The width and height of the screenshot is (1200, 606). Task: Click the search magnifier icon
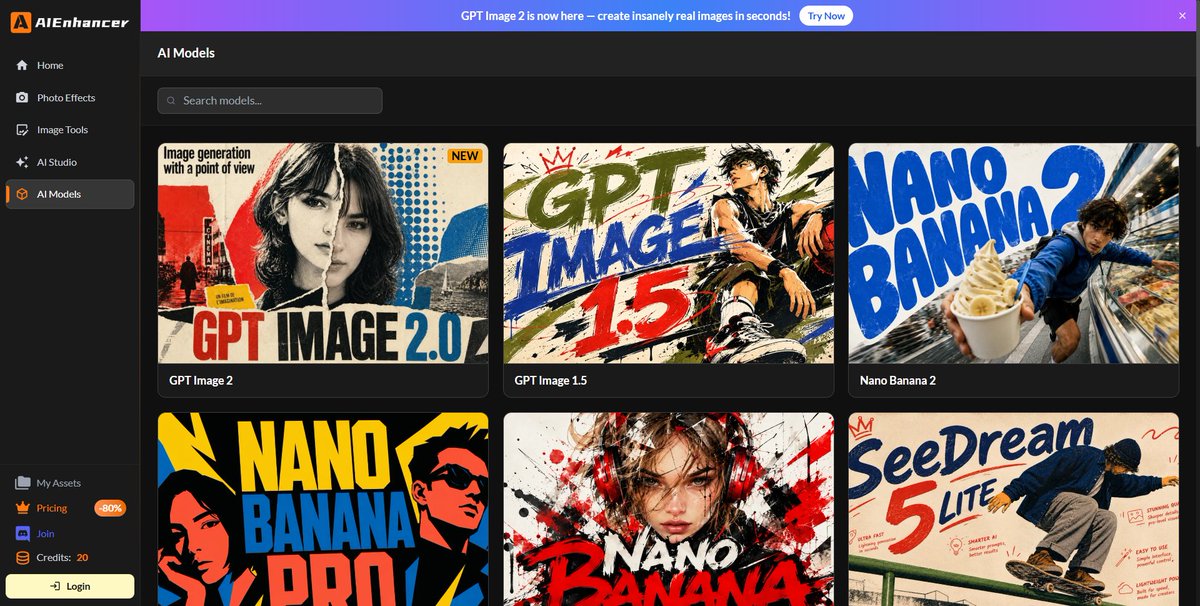point(172,101)
